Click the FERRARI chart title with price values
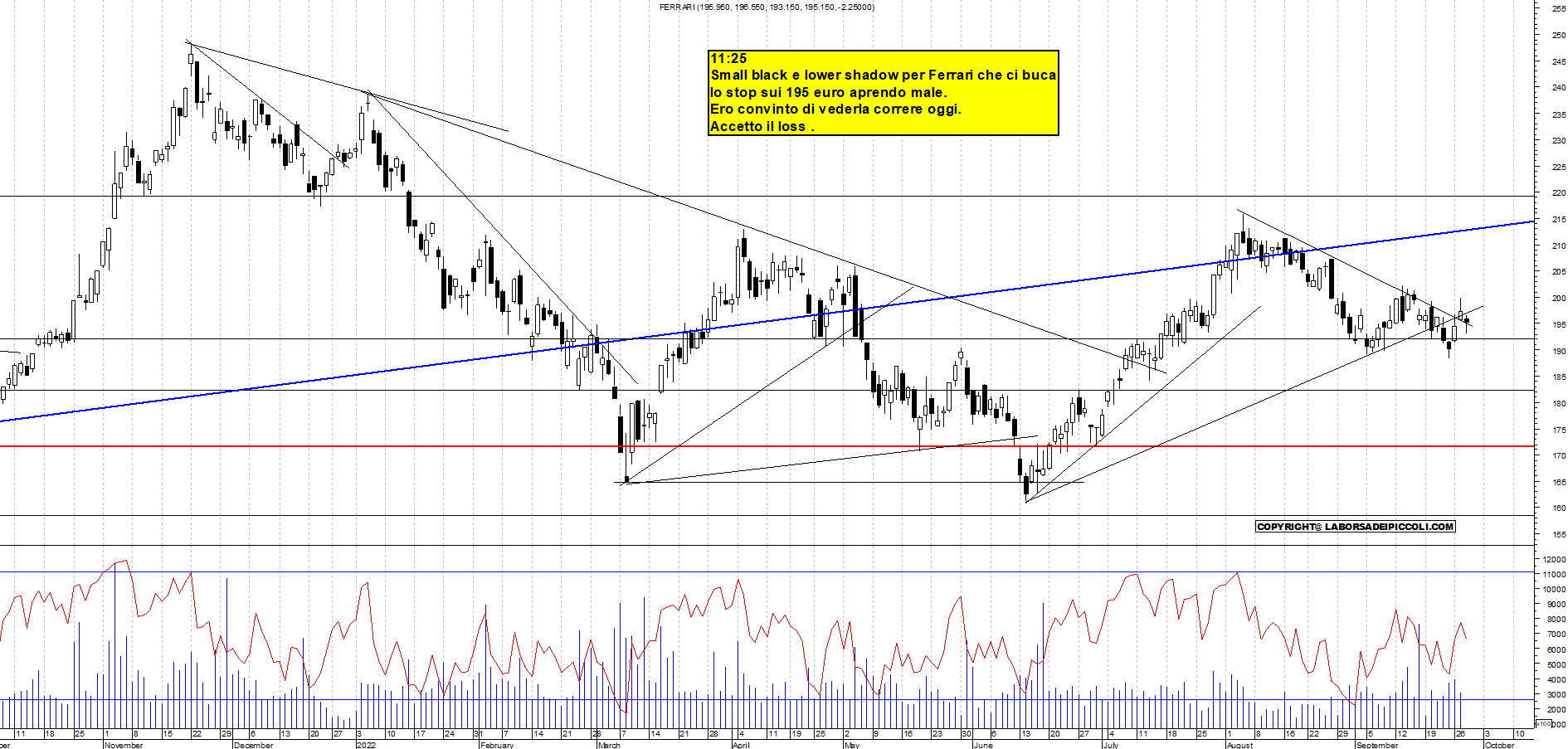Image resolution: width=1568 pixels, height=749 pixels. (767, 7)
